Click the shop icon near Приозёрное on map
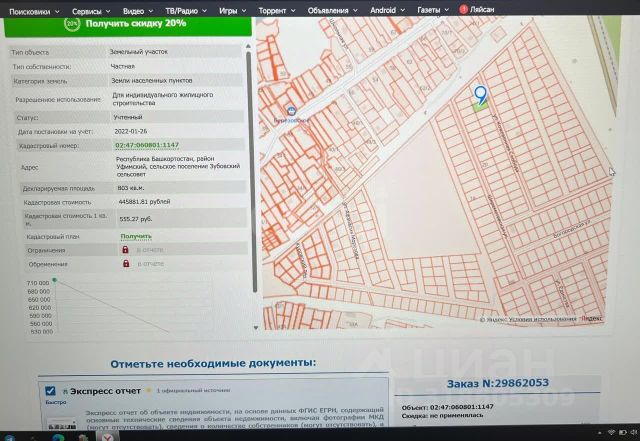Viewport: 640px width, 441px height. pyautogui.click(x=291, y=111)
